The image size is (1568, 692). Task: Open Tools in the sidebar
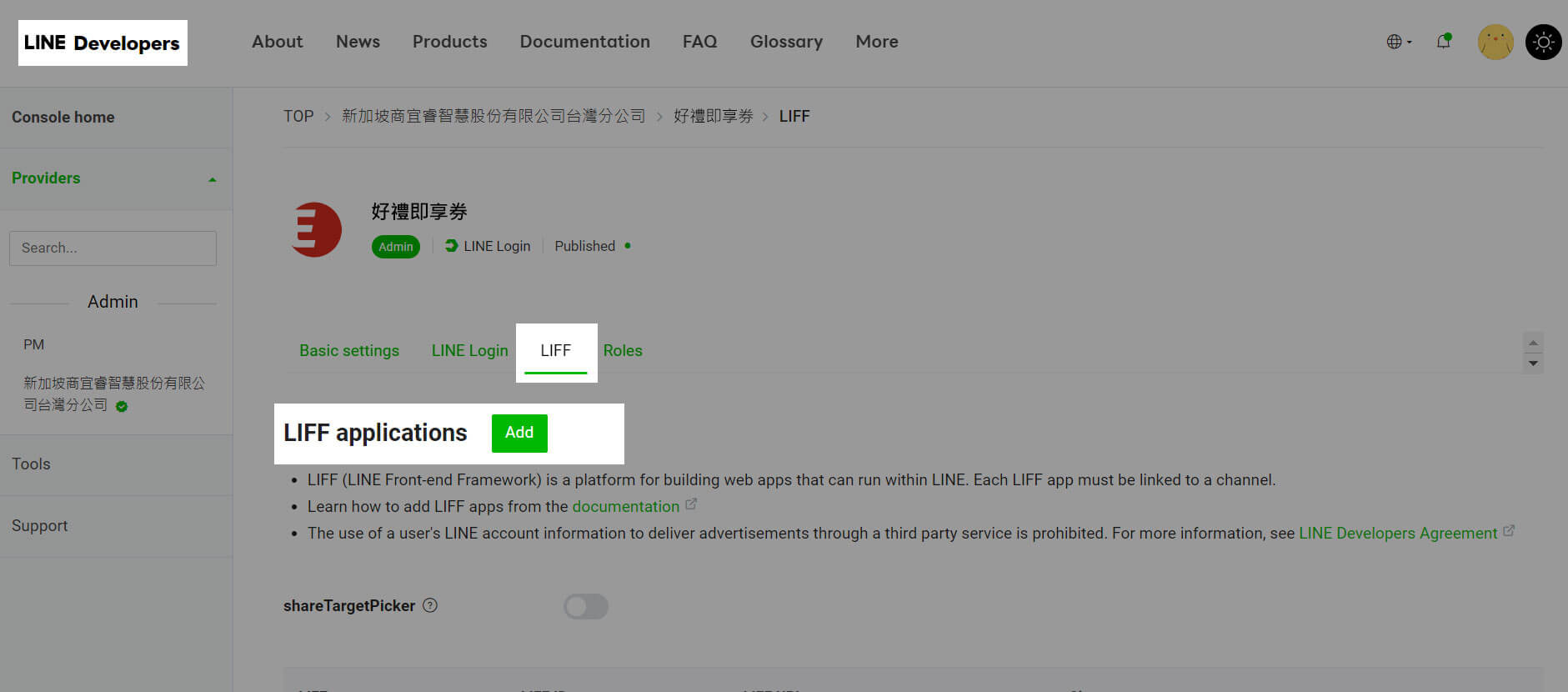pyautogui.click(x=31, y=464)
